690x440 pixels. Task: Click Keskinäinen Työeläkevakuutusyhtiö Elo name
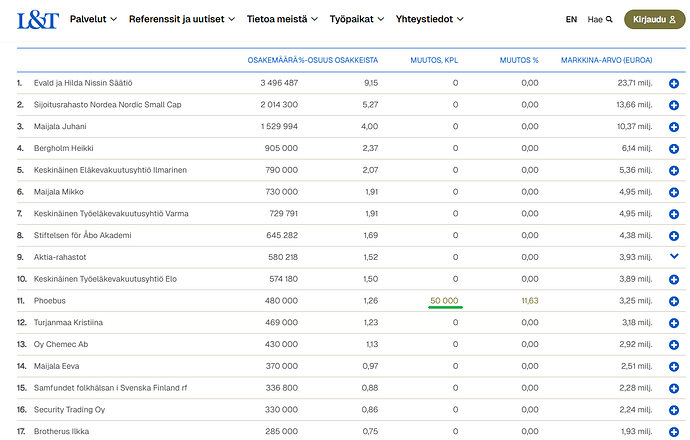tap(105, 279)
